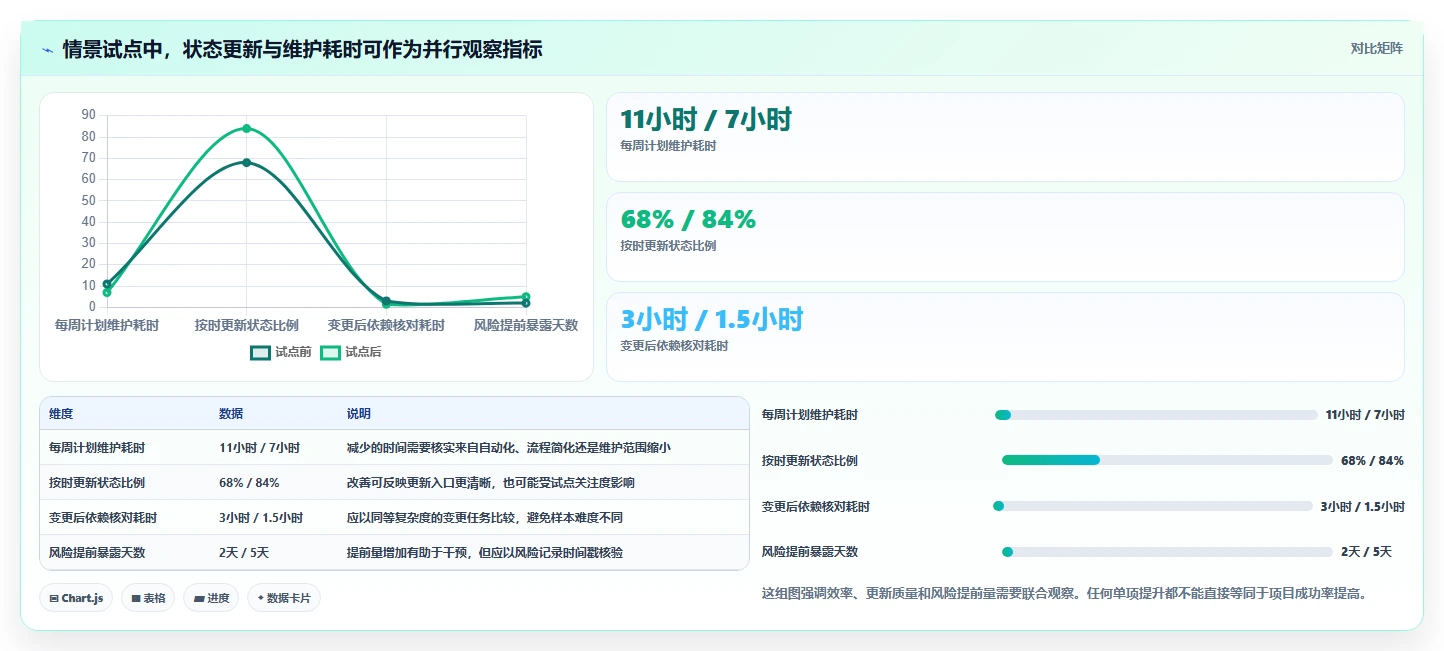Click the description starting 提前量增加有助于干预

(x=485, y=553)
